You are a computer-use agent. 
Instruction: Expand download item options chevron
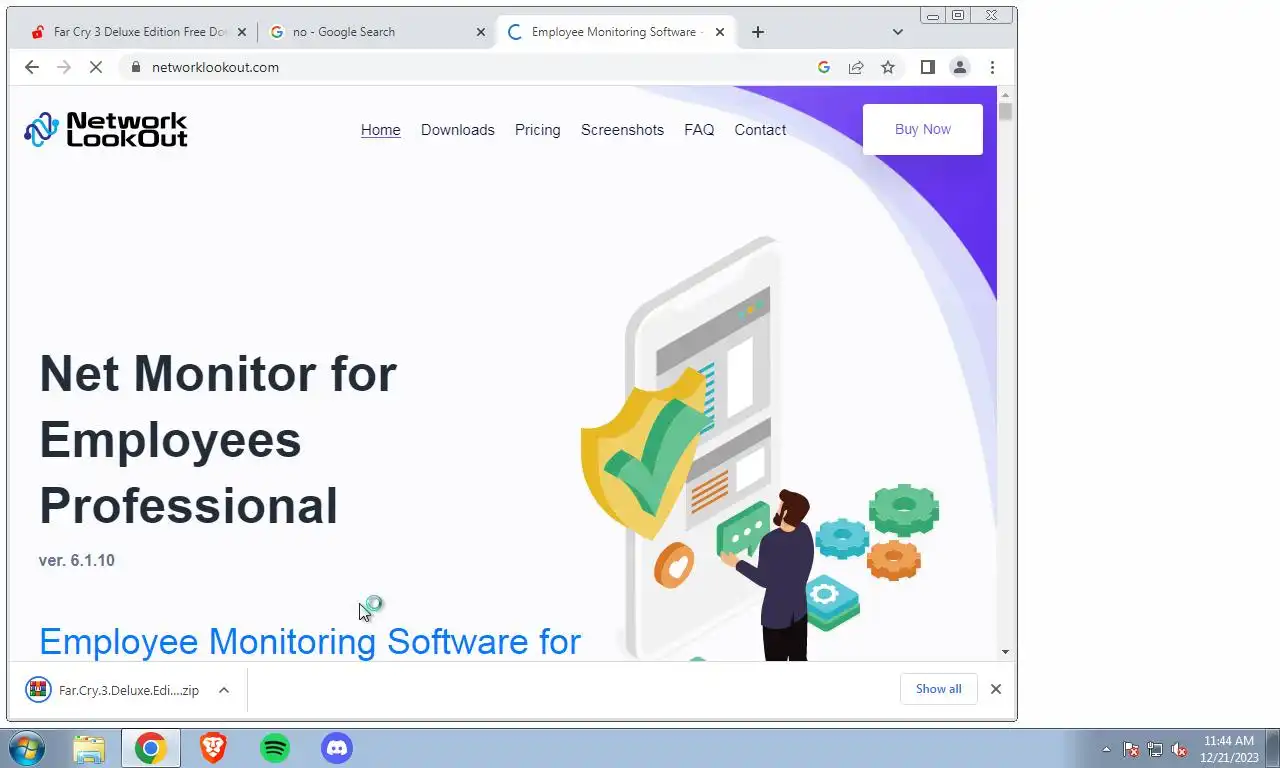coord(224,690)
